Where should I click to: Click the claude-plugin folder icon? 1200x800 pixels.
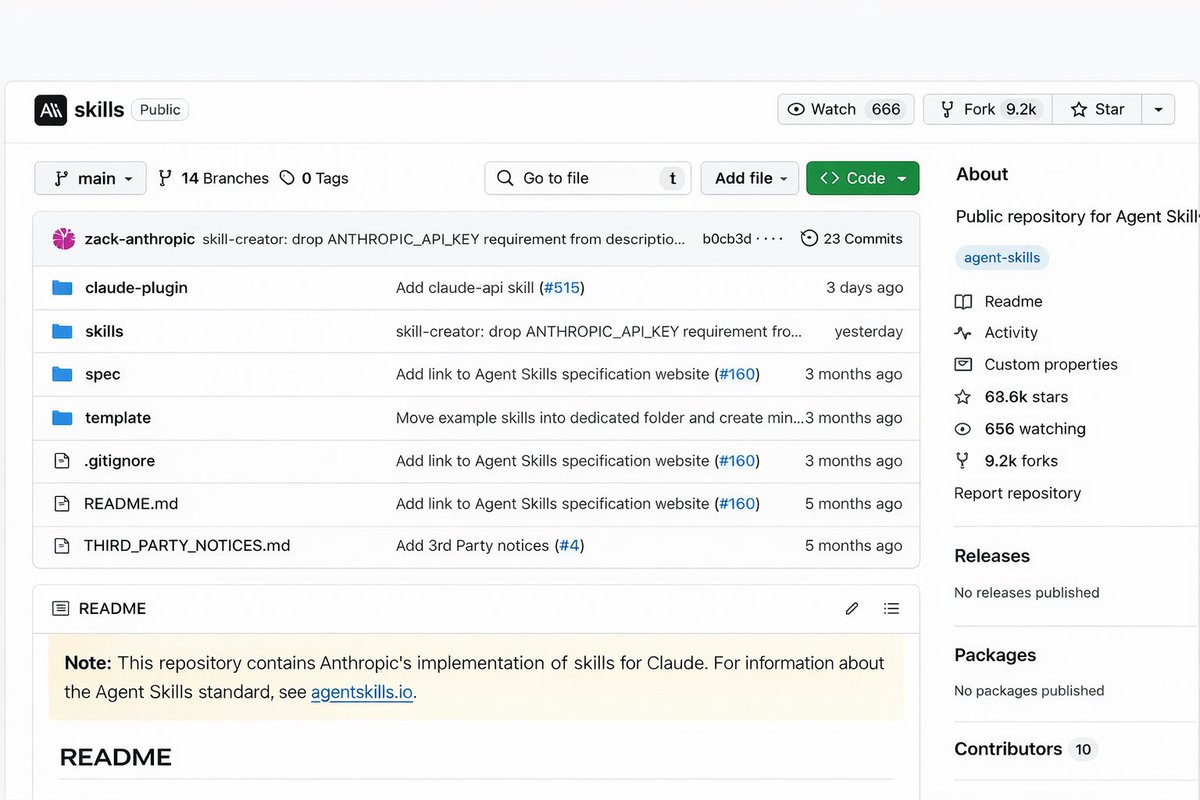tap(62, 288)
